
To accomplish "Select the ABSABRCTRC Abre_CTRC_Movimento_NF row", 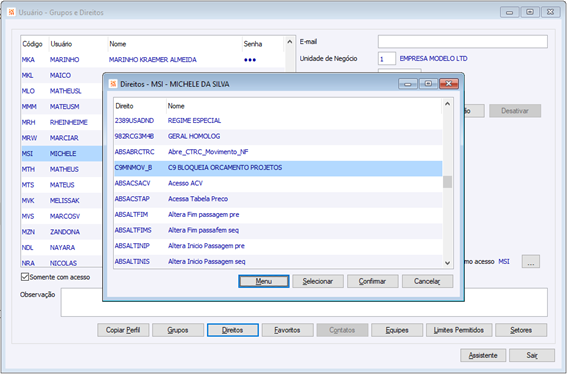I will [278, 152].
